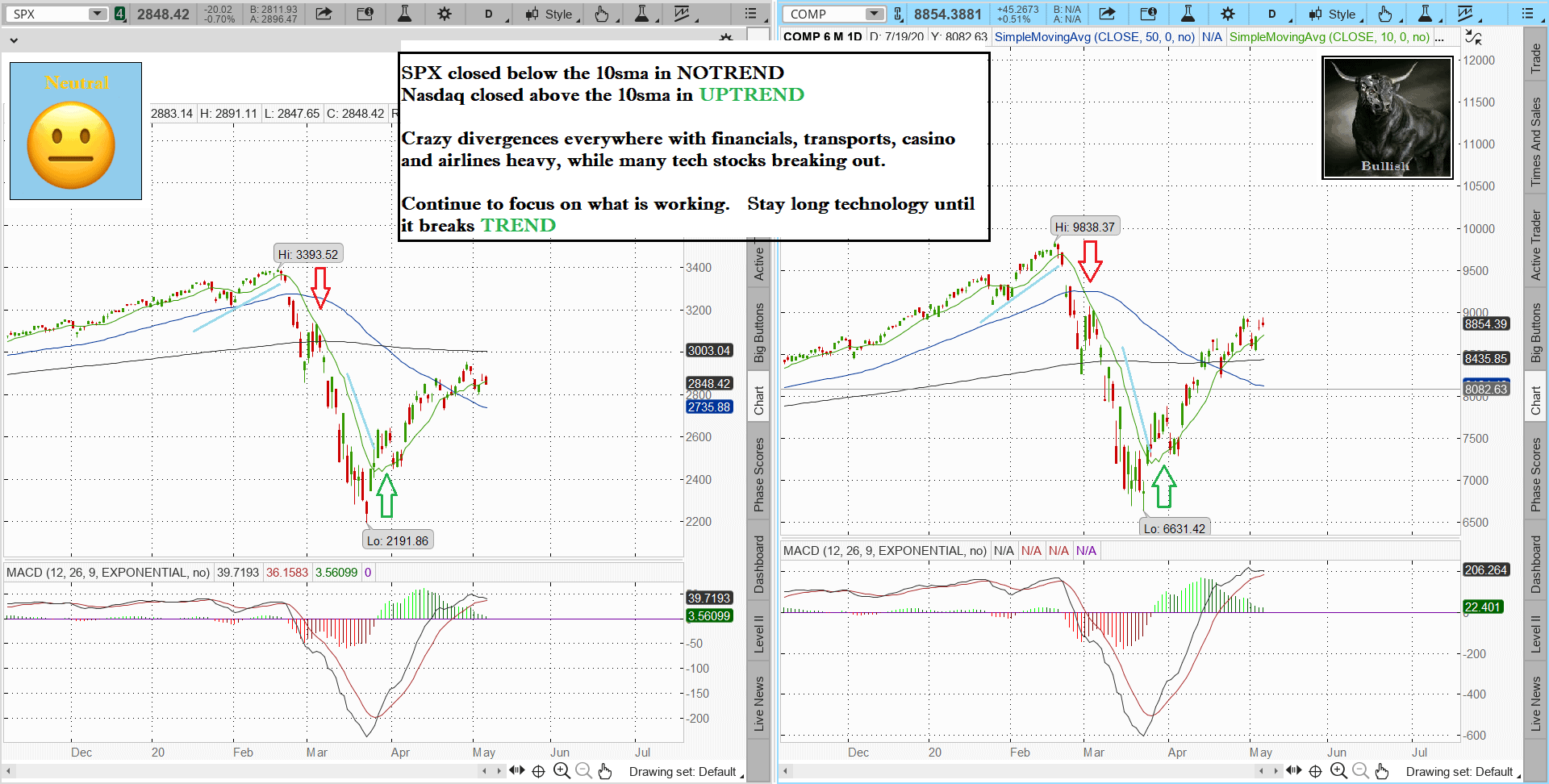
Task: Select the pan hand tool below the SPX chart
Action: click(605, 771)
